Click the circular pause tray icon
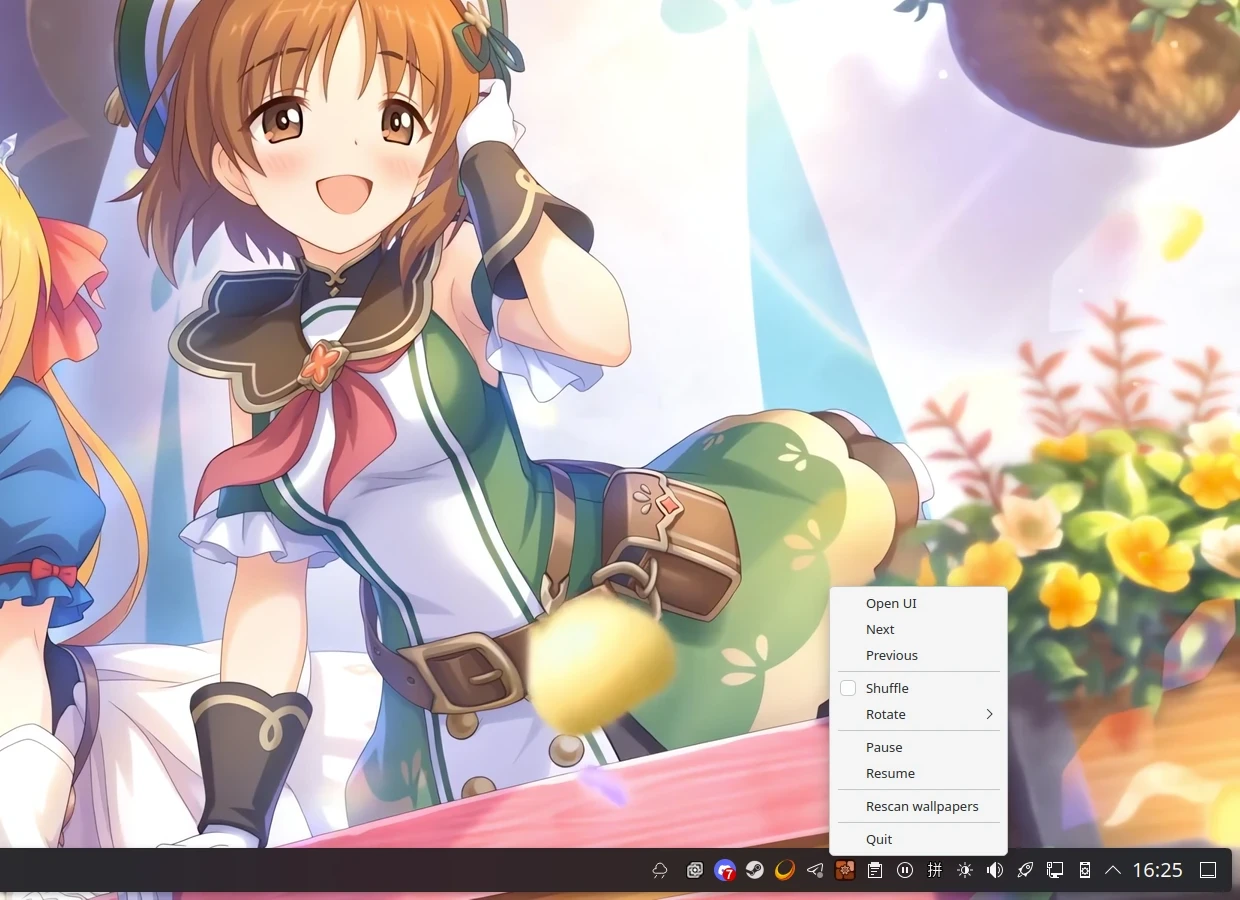The width and height of the screenshot is (1240, 900). tap(905, 871)
